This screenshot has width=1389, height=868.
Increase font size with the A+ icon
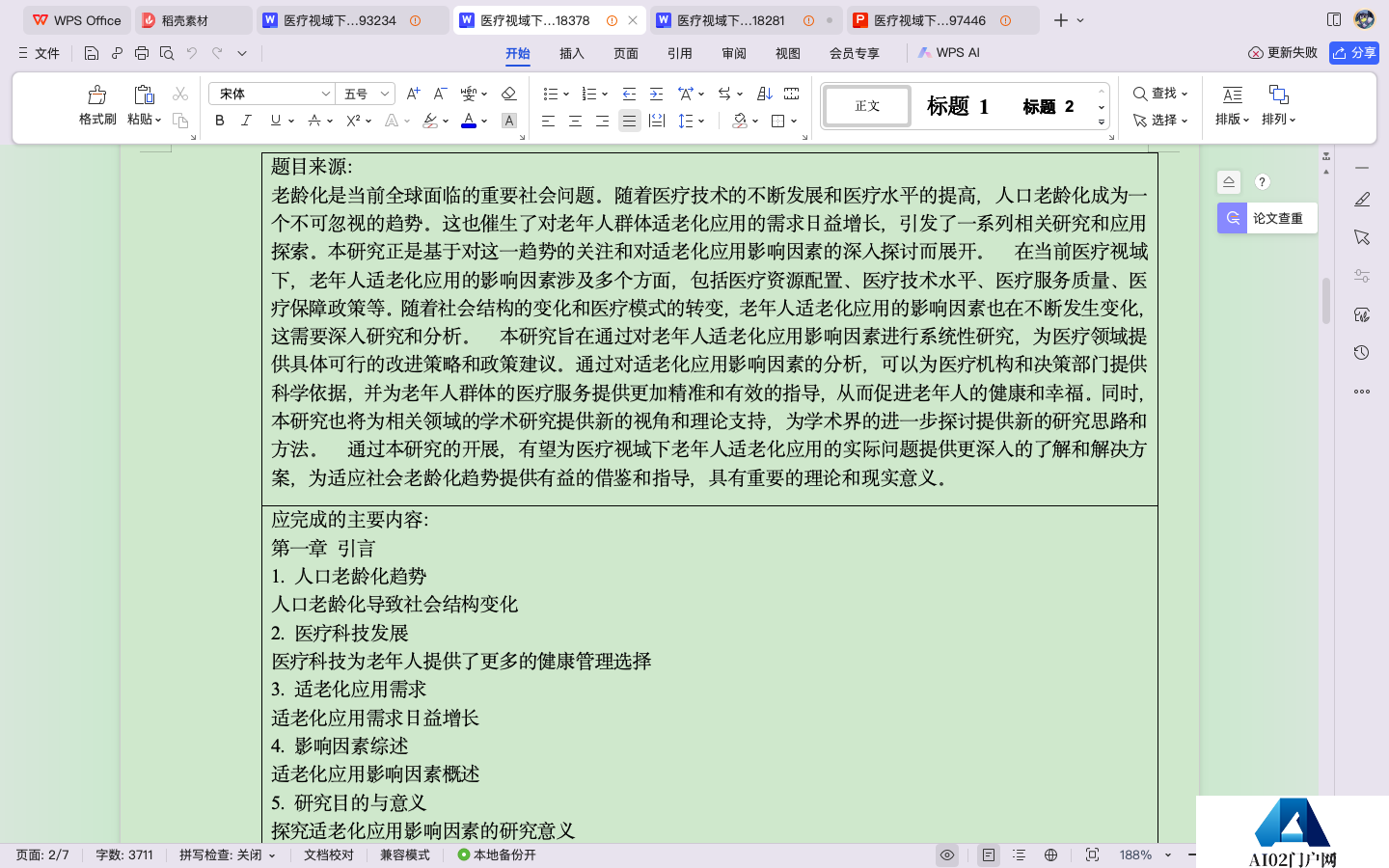coord(413,94)
